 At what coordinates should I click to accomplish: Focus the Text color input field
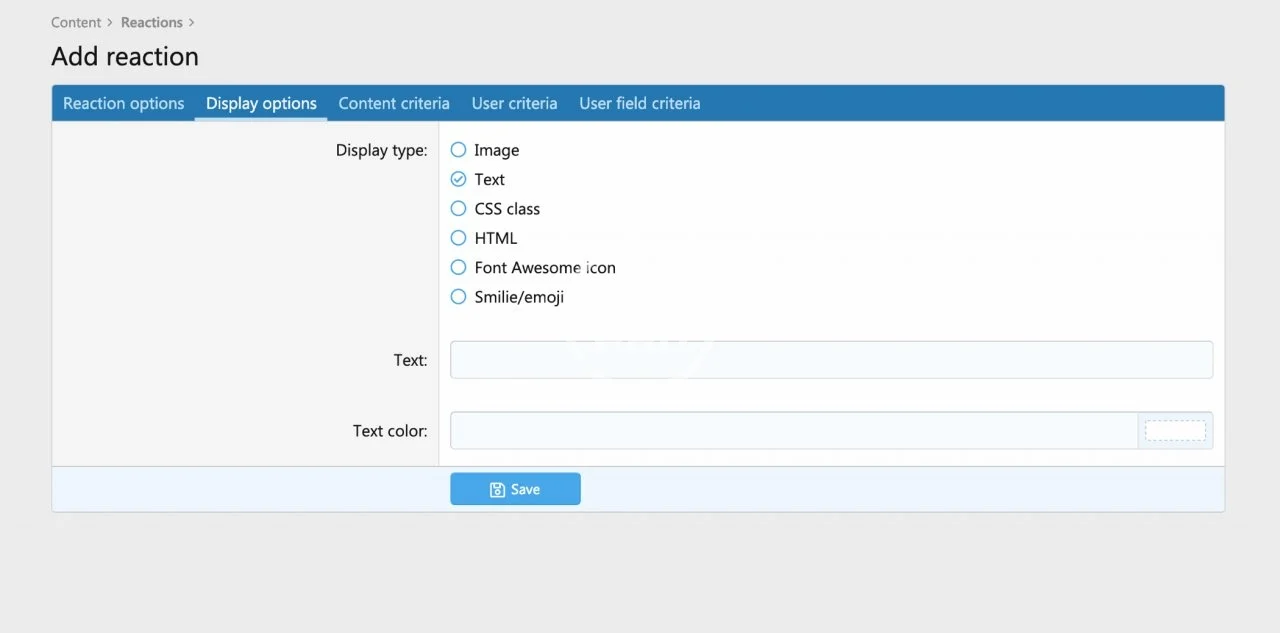pos(793,431)
